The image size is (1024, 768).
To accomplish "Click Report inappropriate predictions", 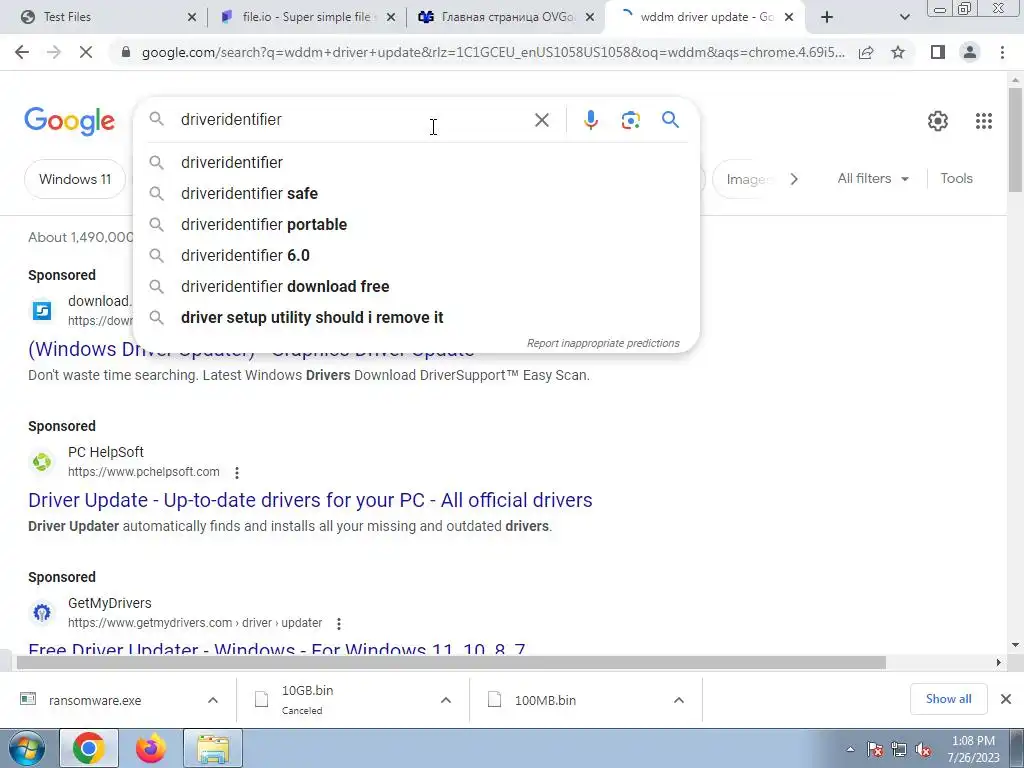I will tap(603, 344).
